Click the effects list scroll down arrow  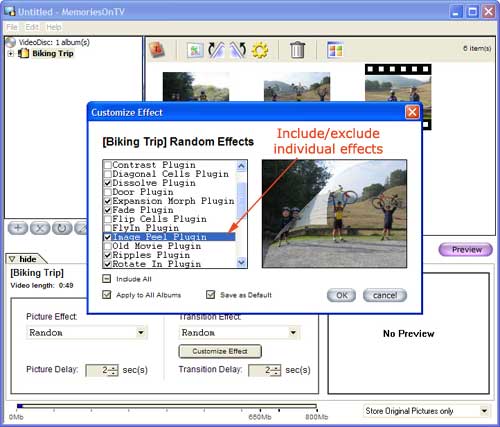(241, 263)
